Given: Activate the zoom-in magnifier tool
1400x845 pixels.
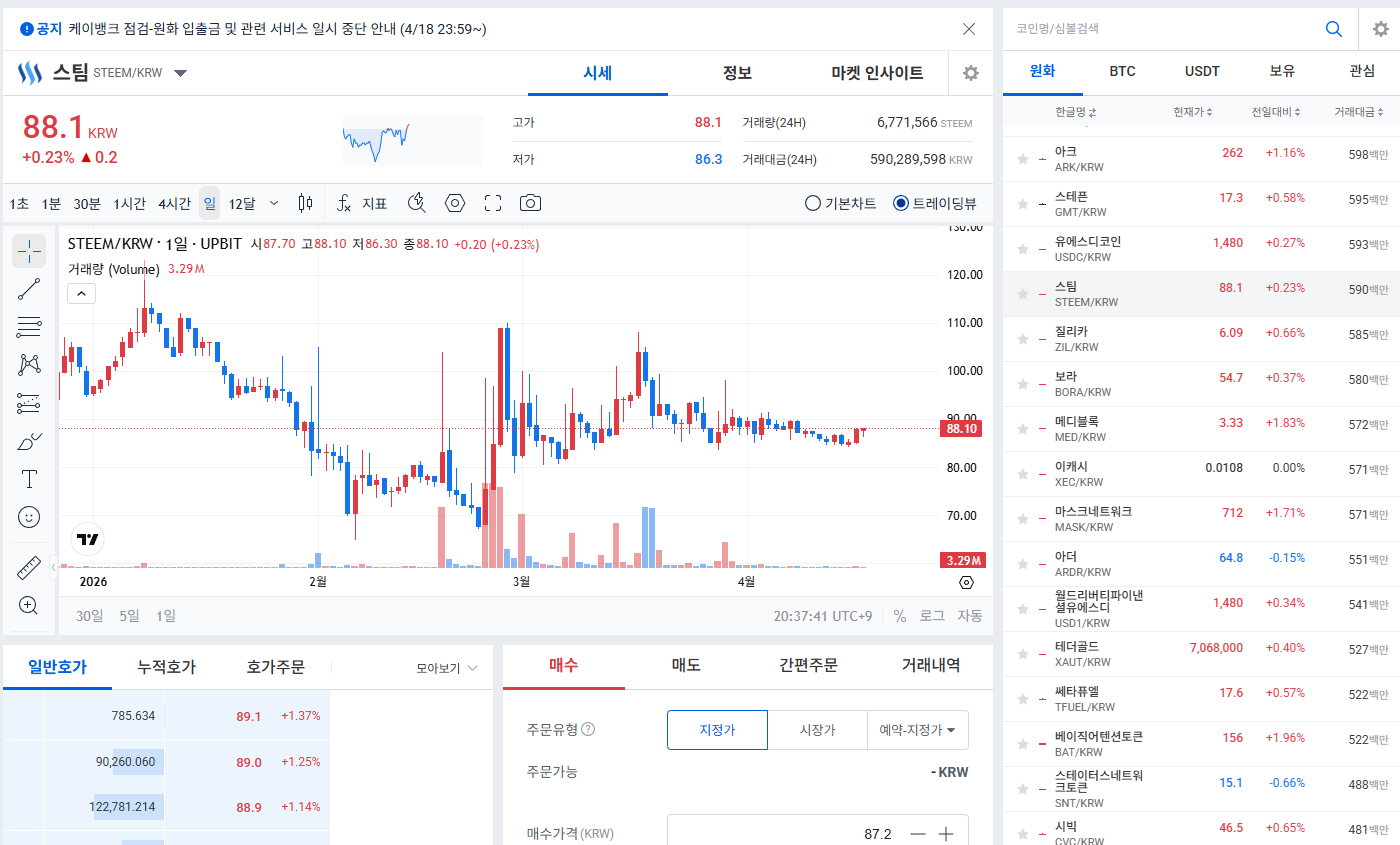Looking at the screenshot, I should click(x=29, y=606).
